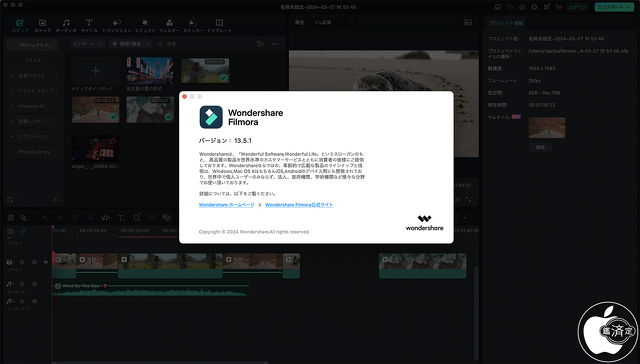This screenshot has height=364, width=640.
Task: Mute the ビデオ 1 track speaker
Action: pos(34,262)
